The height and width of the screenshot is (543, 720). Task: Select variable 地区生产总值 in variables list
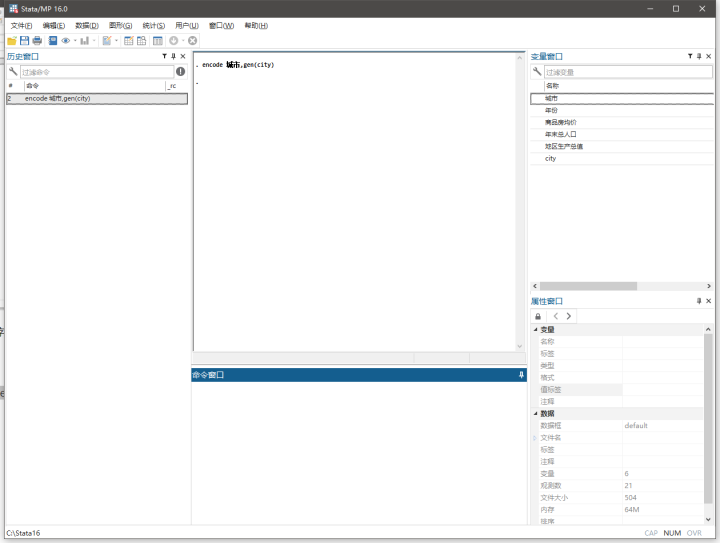click(622, 146)
